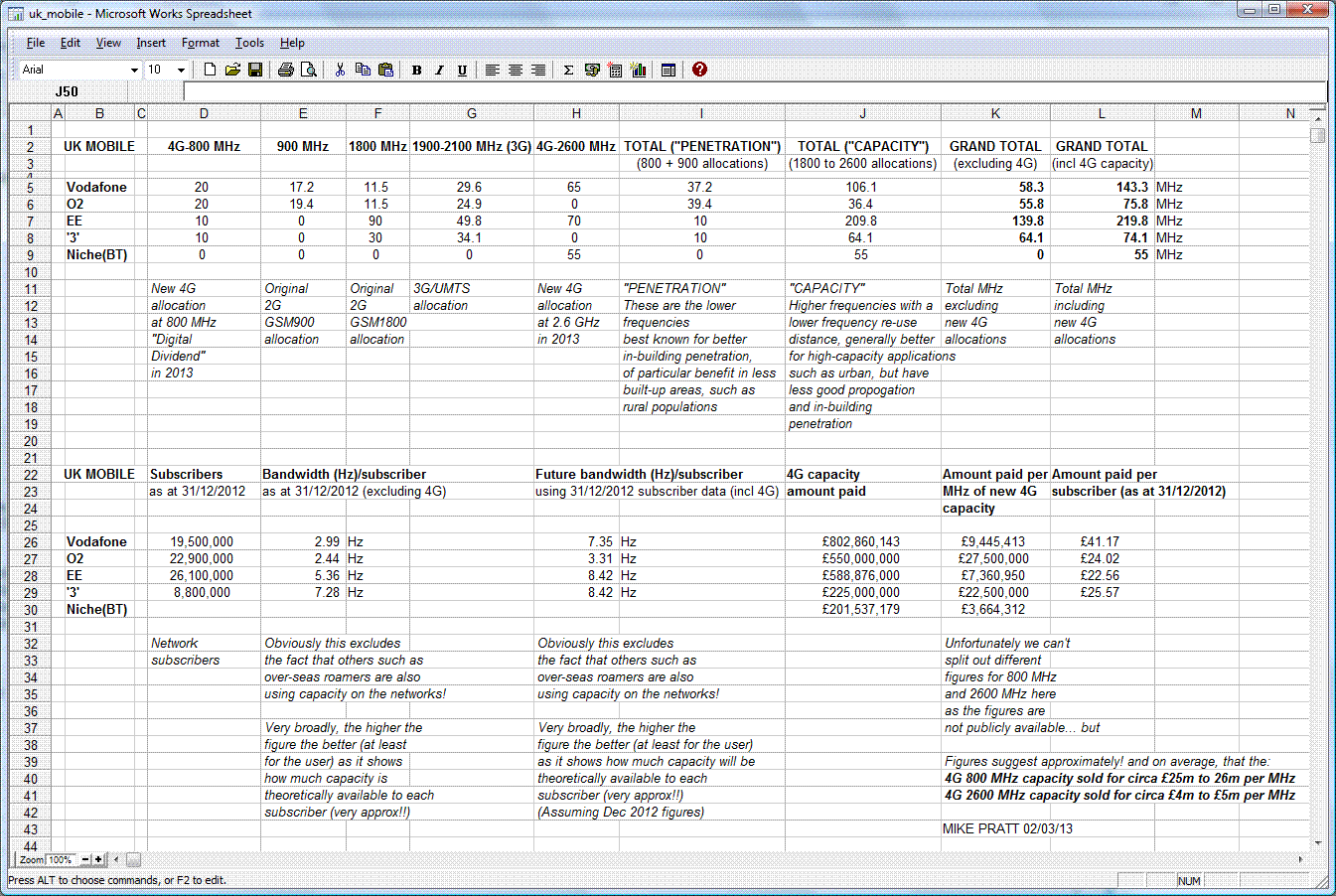1336x896 pixels.
Task: Click the New document icon
Action: 210,70
